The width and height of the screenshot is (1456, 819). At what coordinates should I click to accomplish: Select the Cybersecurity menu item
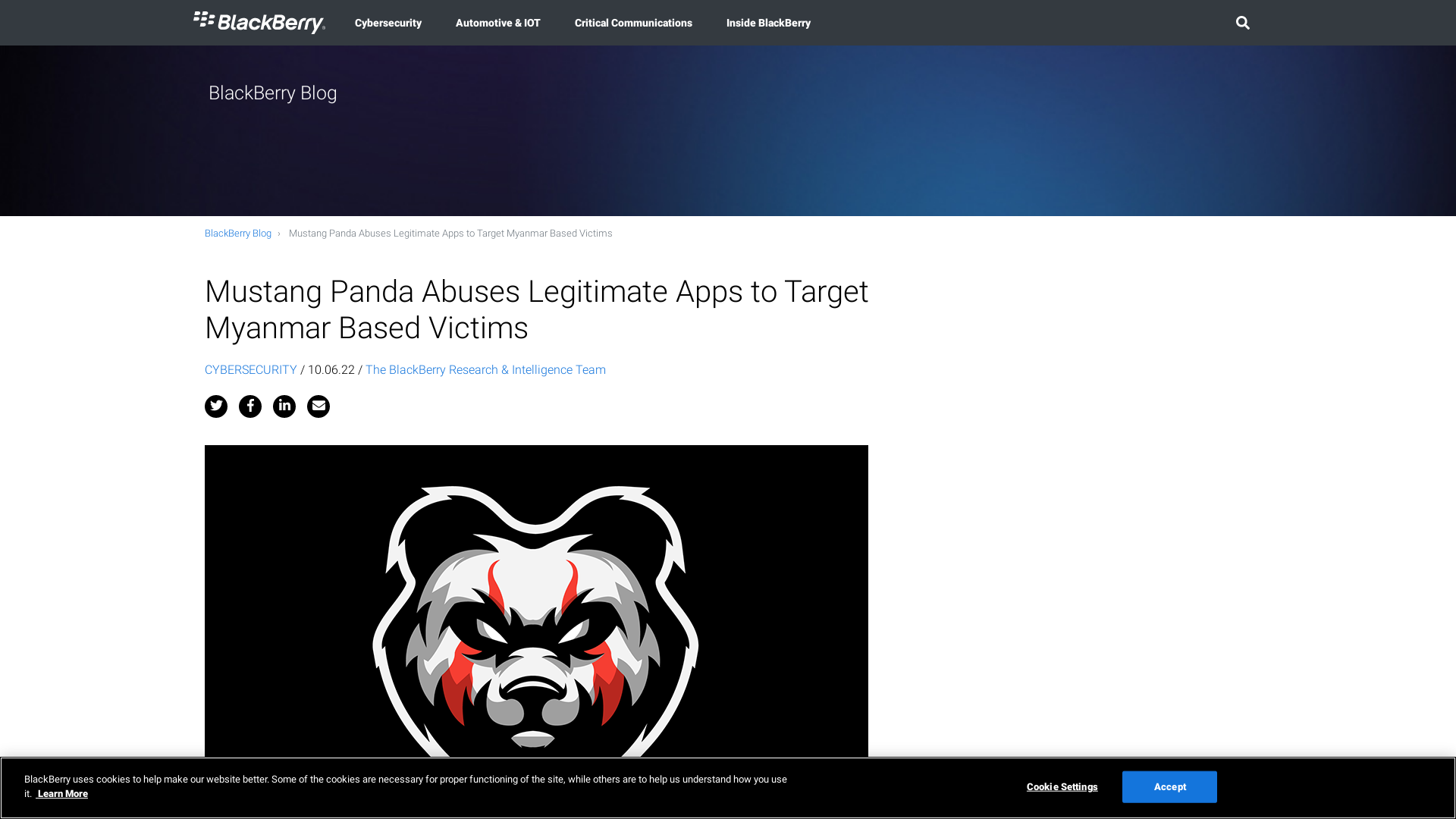coord(388,23)
